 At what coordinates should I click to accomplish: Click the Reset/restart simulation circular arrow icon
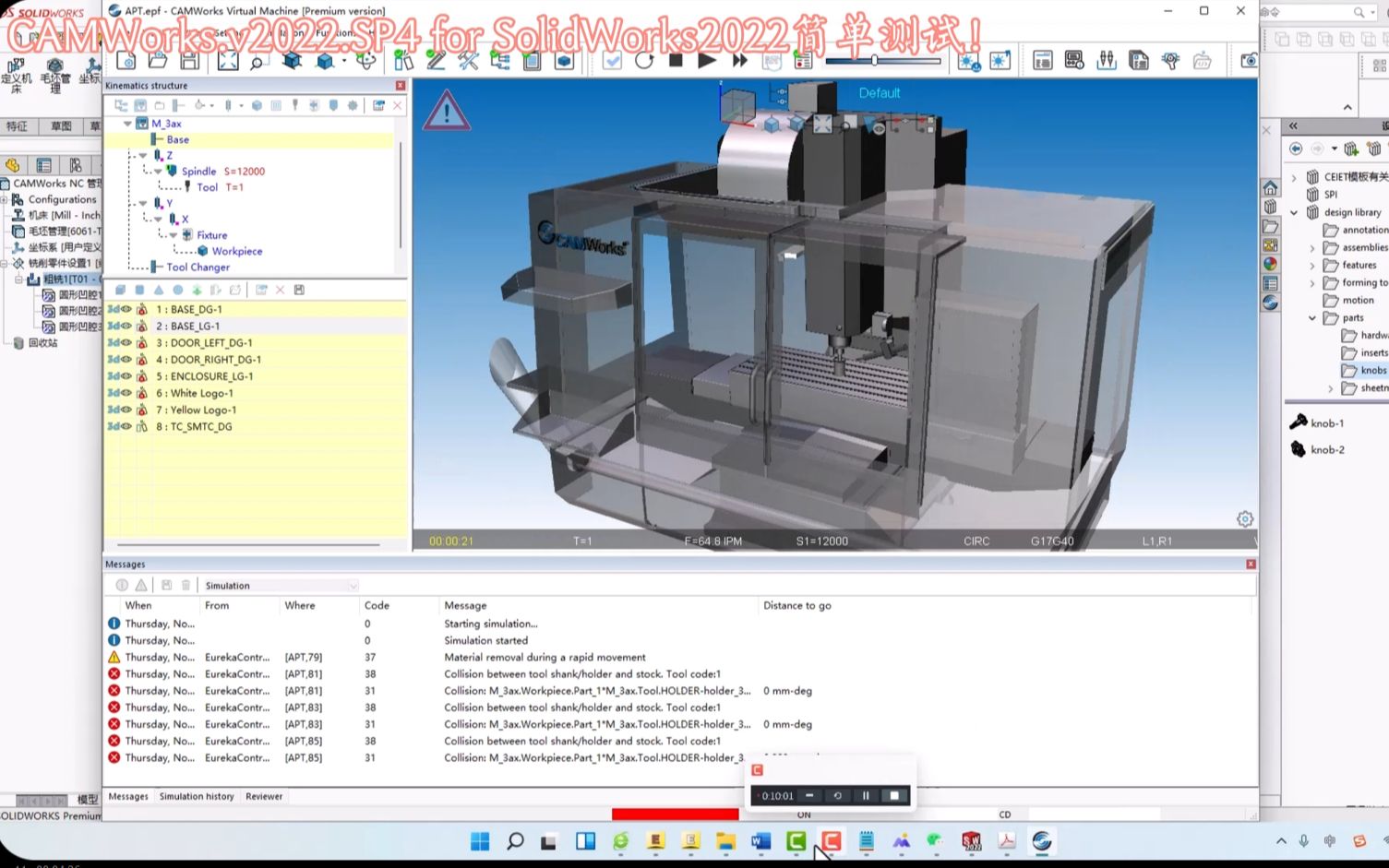(x=644, y=61)
